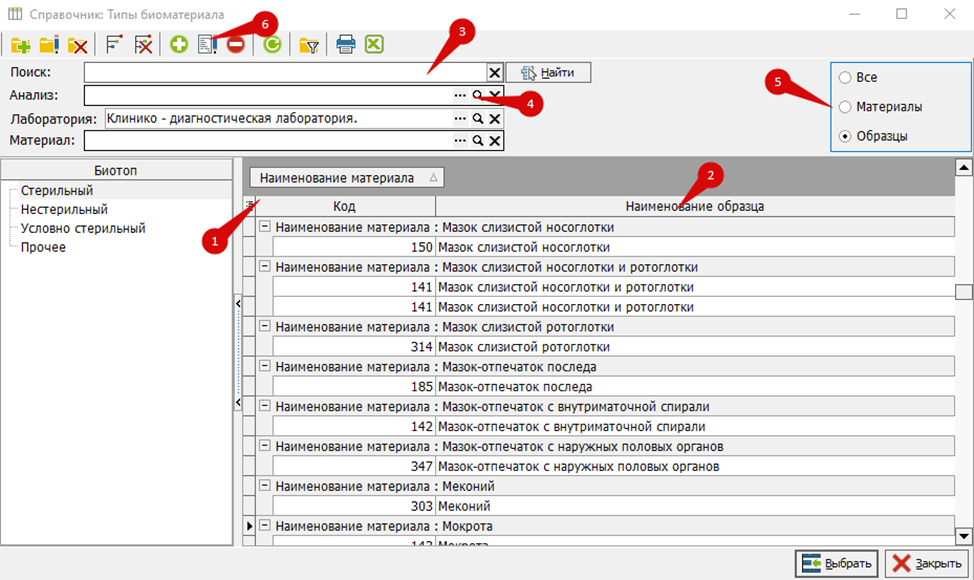The image size is (974, 580).
Task: Click the Выбрать button
Action: coord(836,563)
